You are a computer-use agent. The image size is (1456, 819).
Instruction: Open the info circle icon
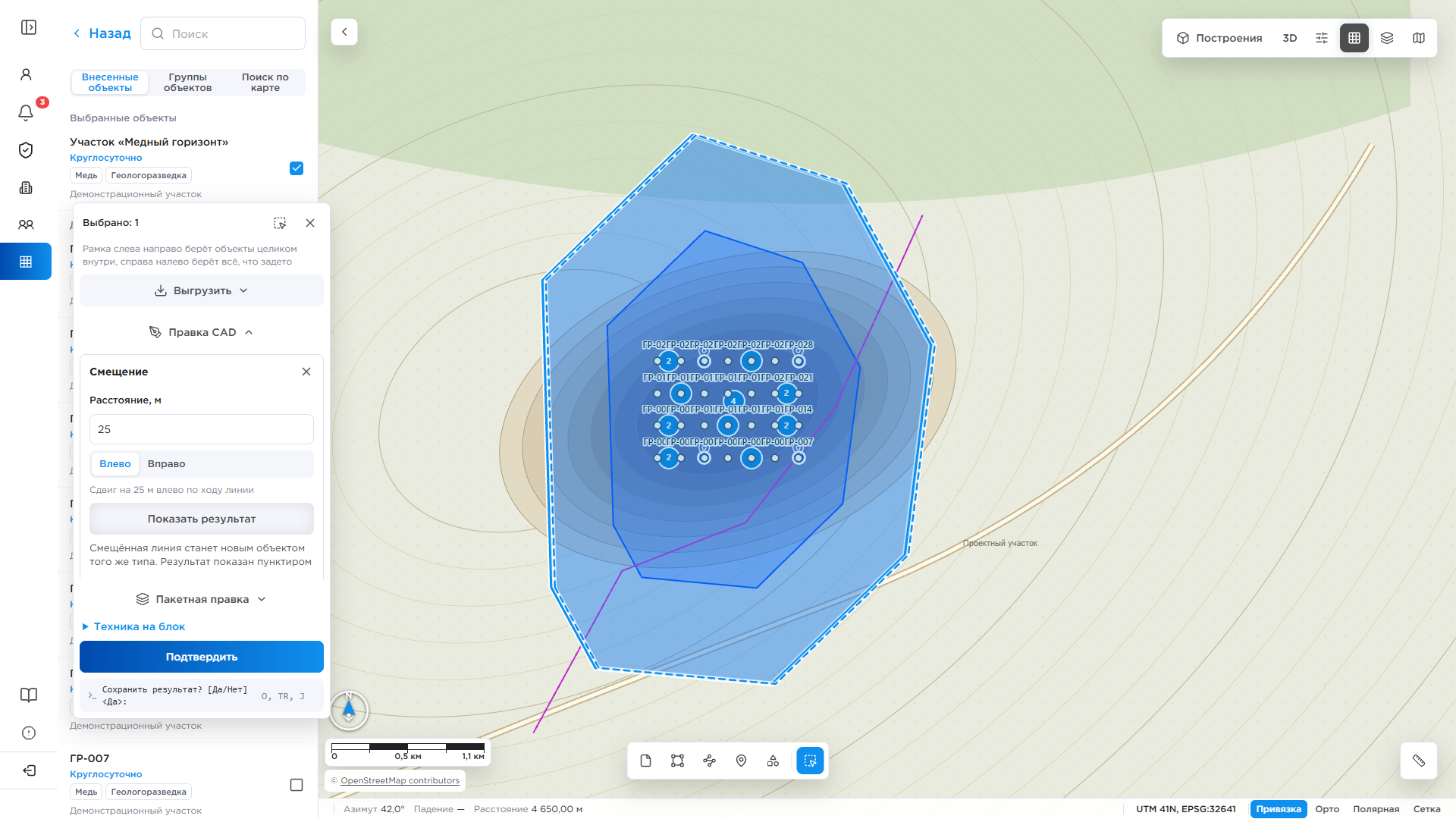(x=29, y=733)
